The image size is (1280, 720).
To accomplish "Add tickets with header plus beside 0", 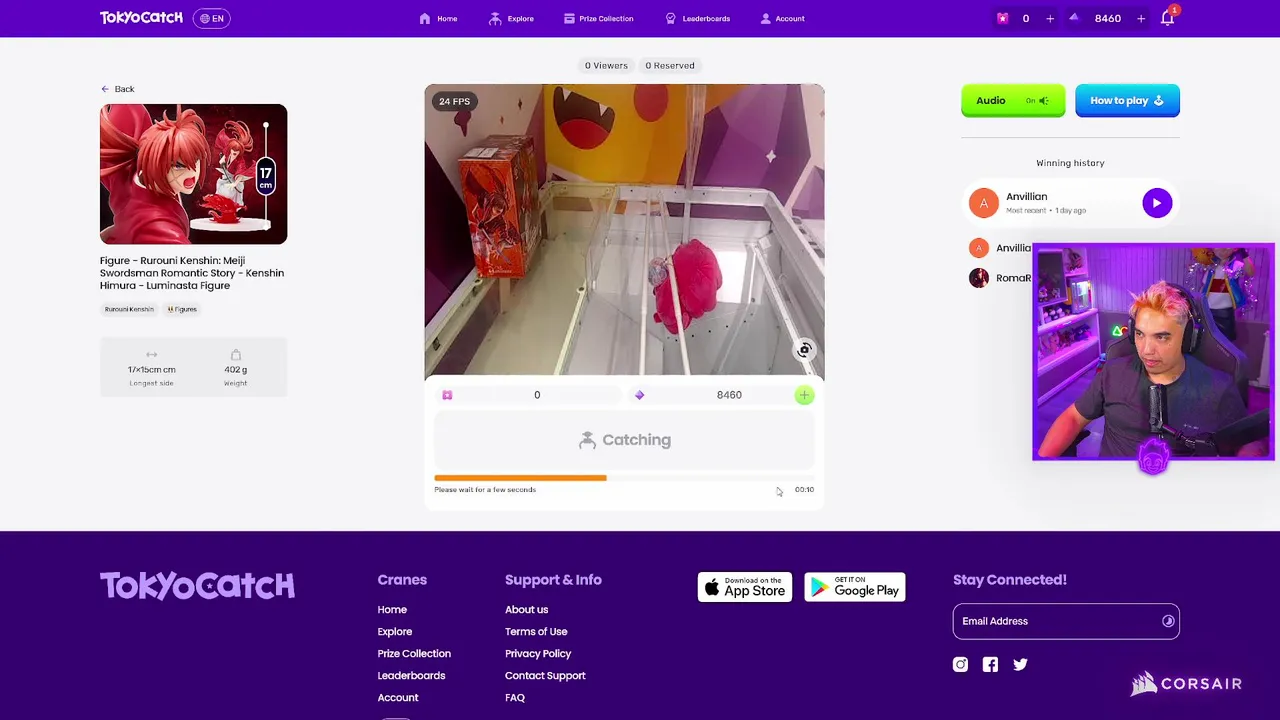I will (x=1050, y=18).
